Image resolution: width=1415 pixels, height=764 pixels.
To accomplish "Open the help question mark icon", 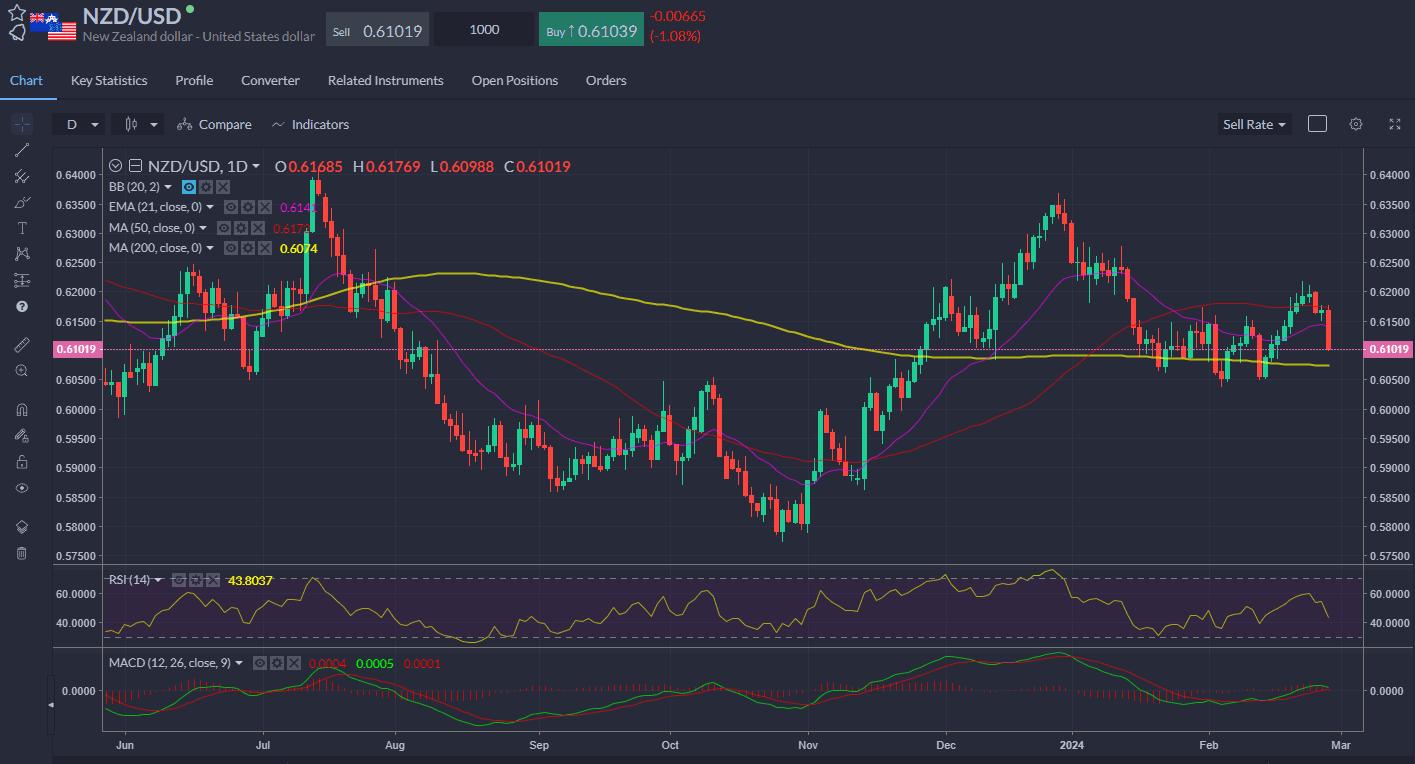I will pos(22,307).
